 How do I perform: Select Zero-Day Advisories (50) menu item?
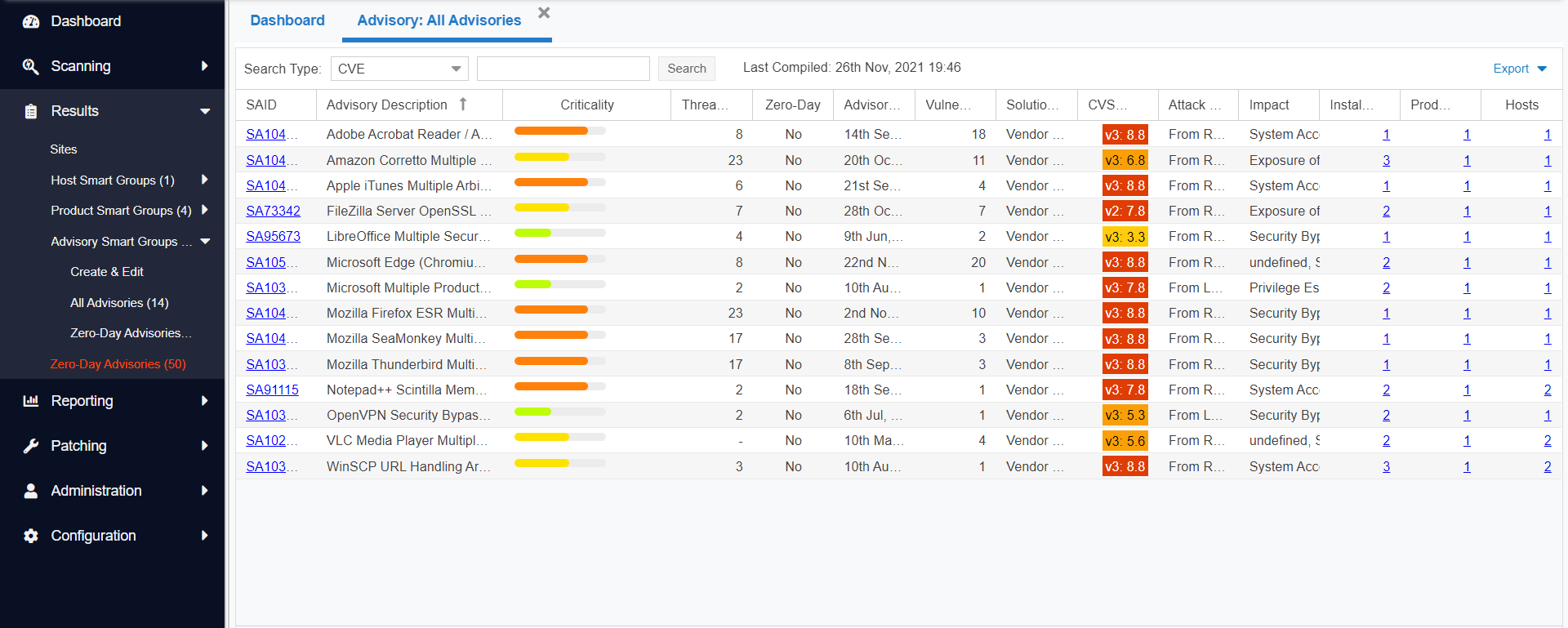tap(118, 364)
